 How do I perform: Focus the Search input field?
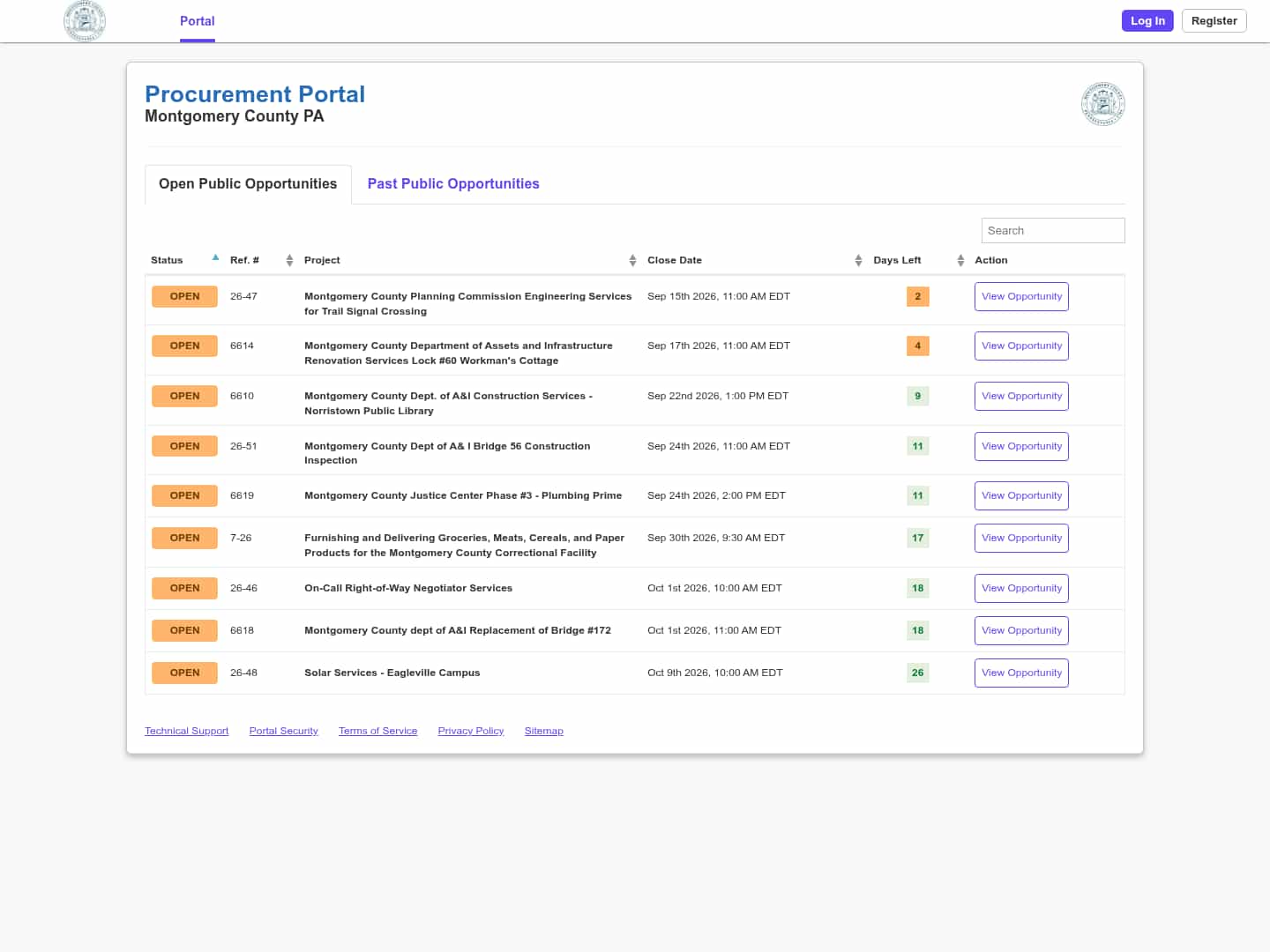pos(1053,231)
